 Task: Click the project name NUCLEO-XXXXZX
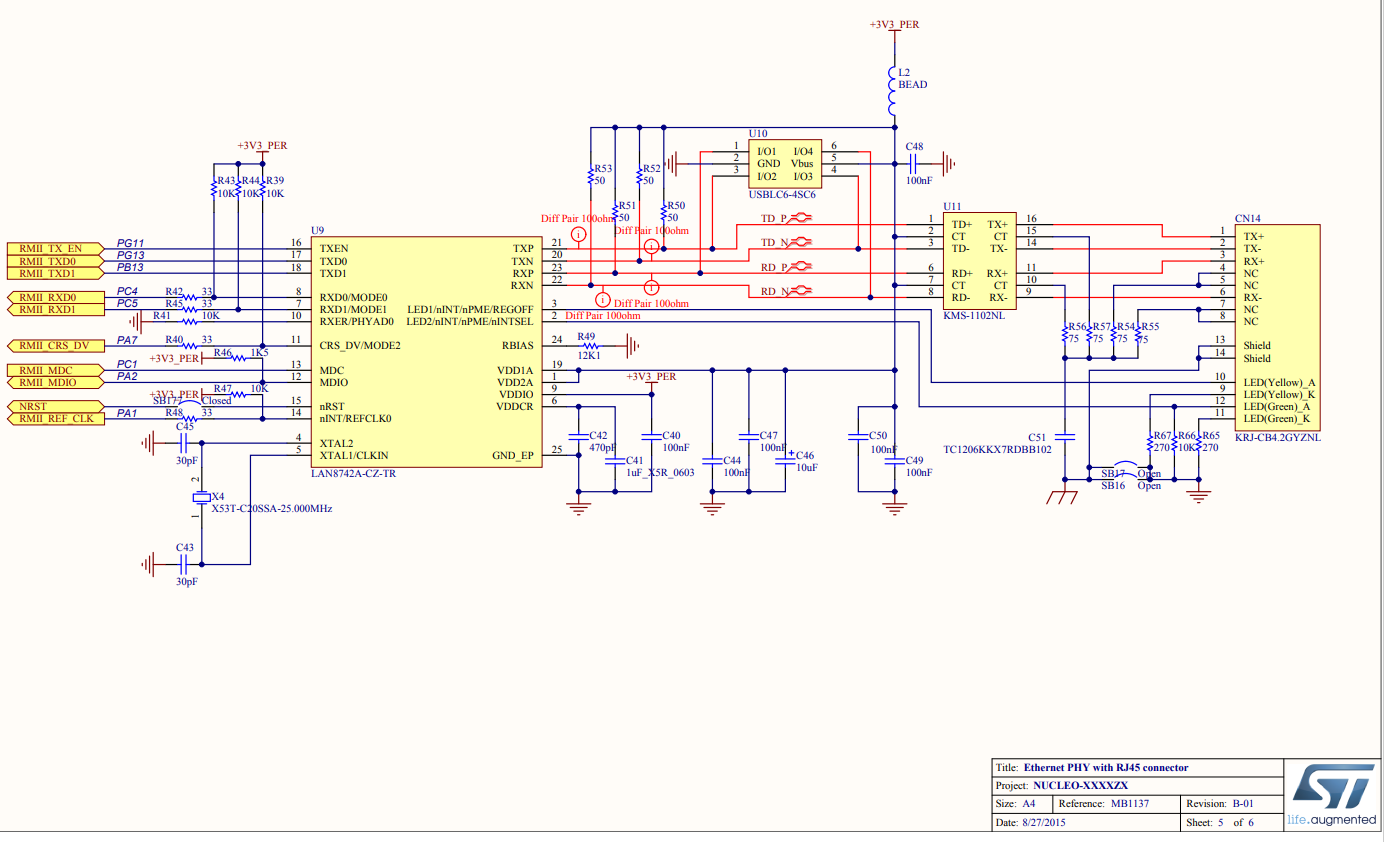coord(1081,786)
